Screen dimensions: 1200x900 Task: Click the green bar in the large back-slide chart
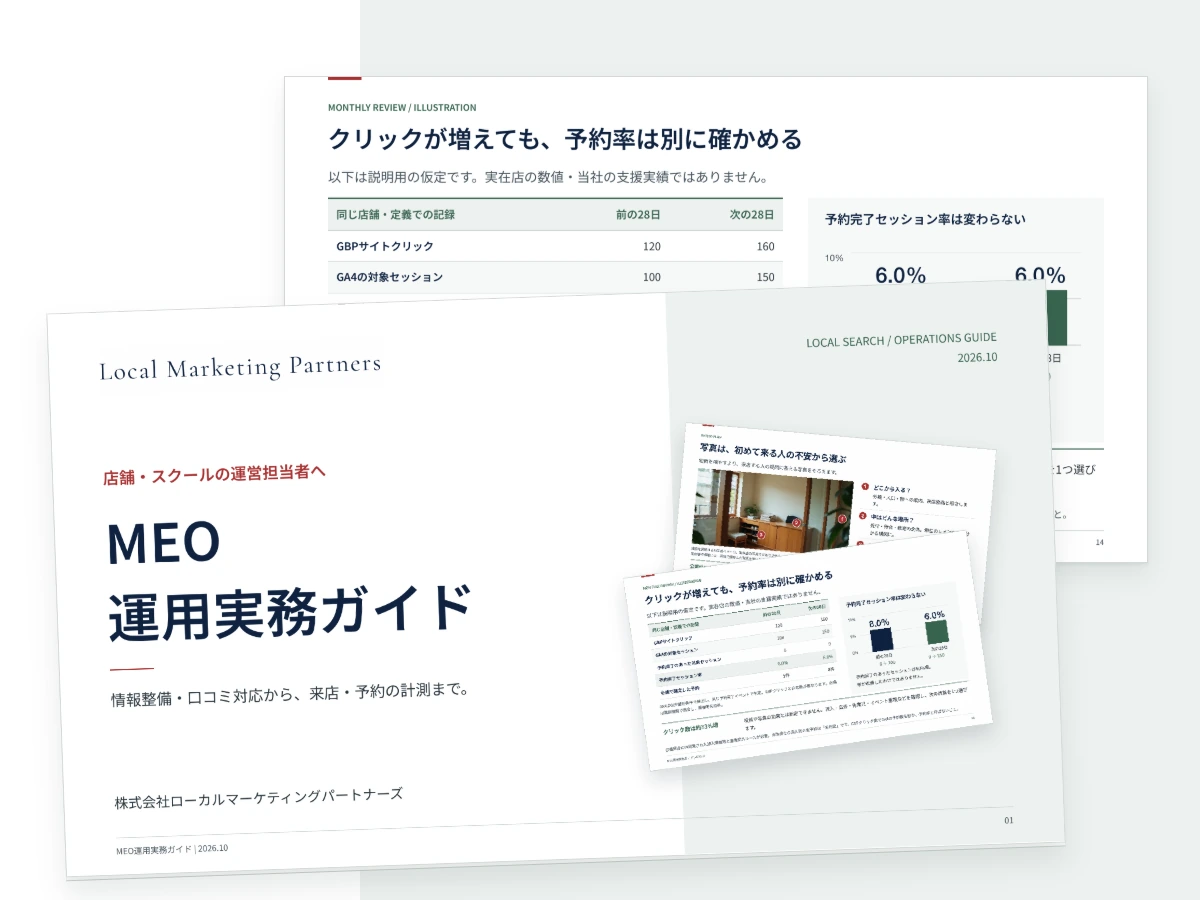pos(1056,317)
